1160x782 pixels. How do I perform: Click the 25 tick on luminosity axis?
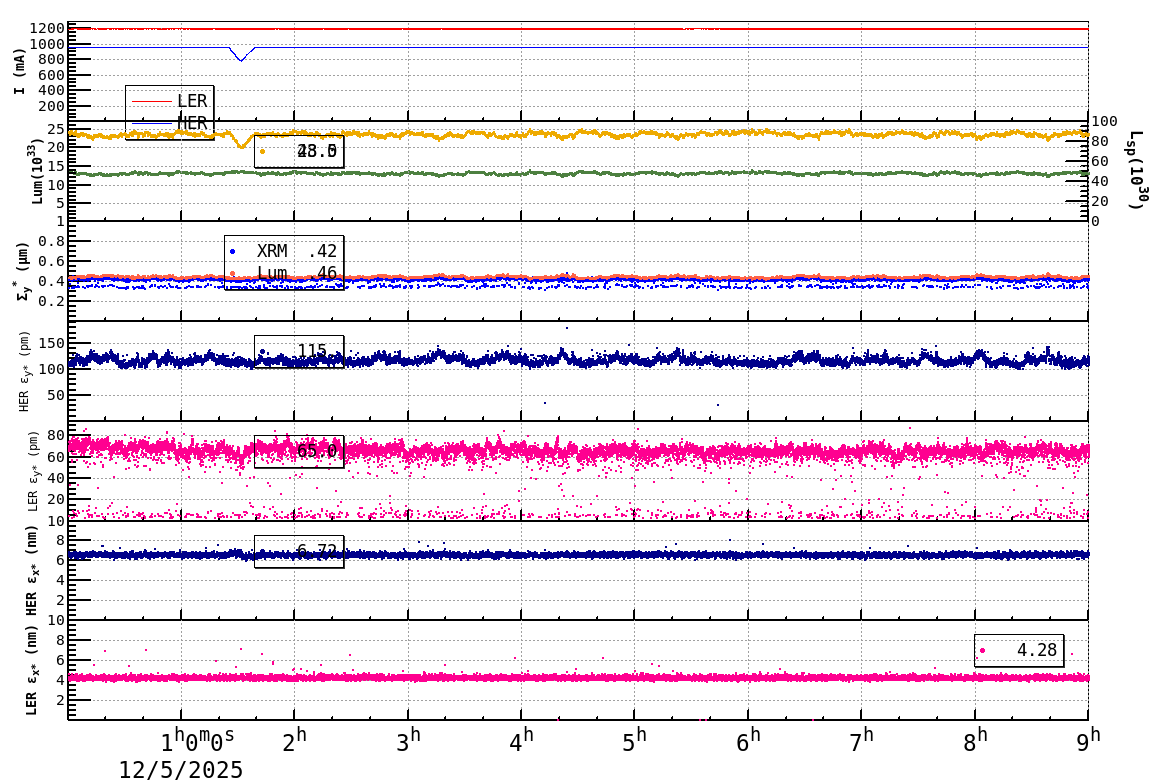pyautogui.click(x=56, y=129)
